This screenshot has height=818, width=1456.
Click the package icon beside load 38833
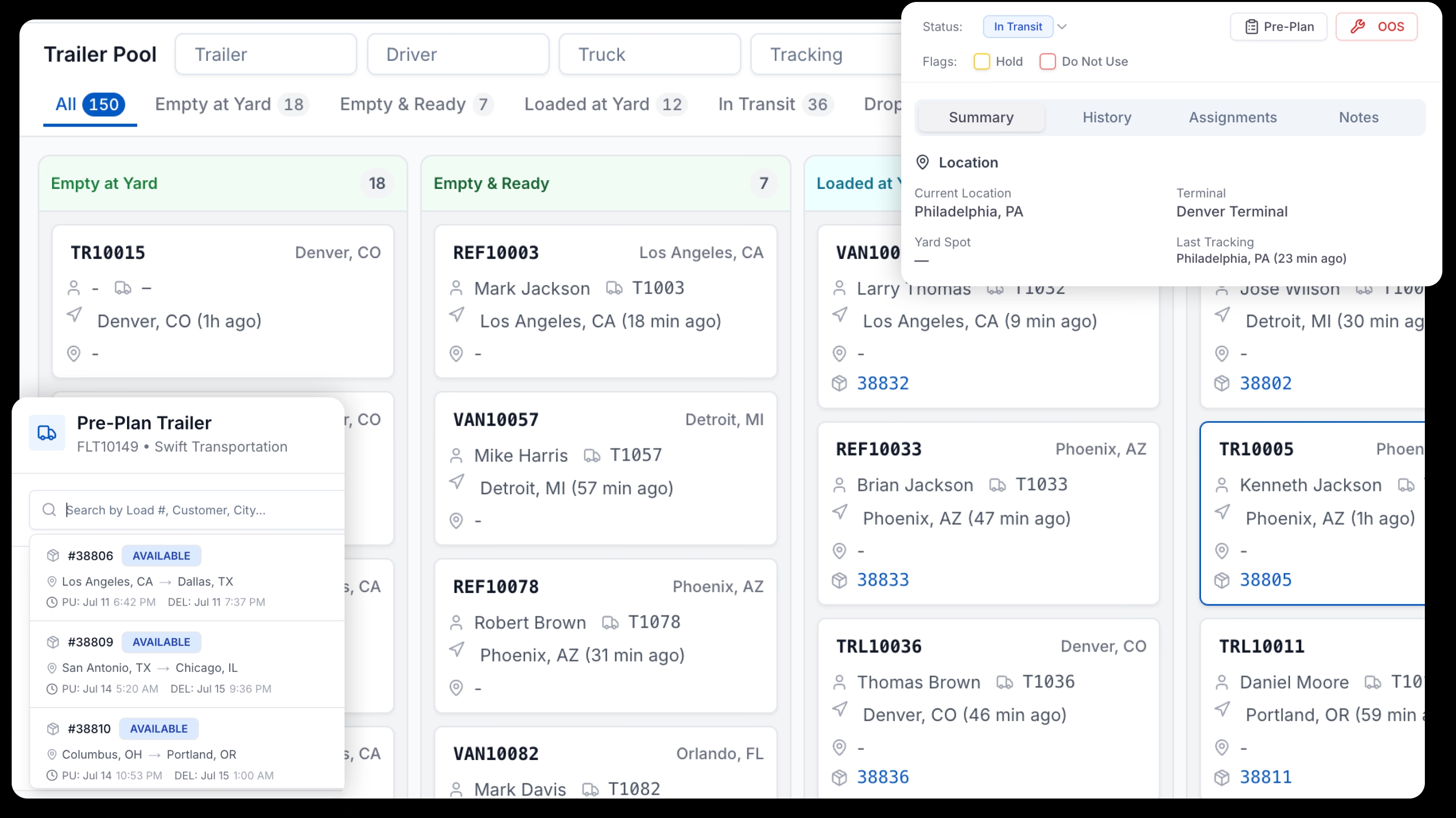click(x=839, y=580)
